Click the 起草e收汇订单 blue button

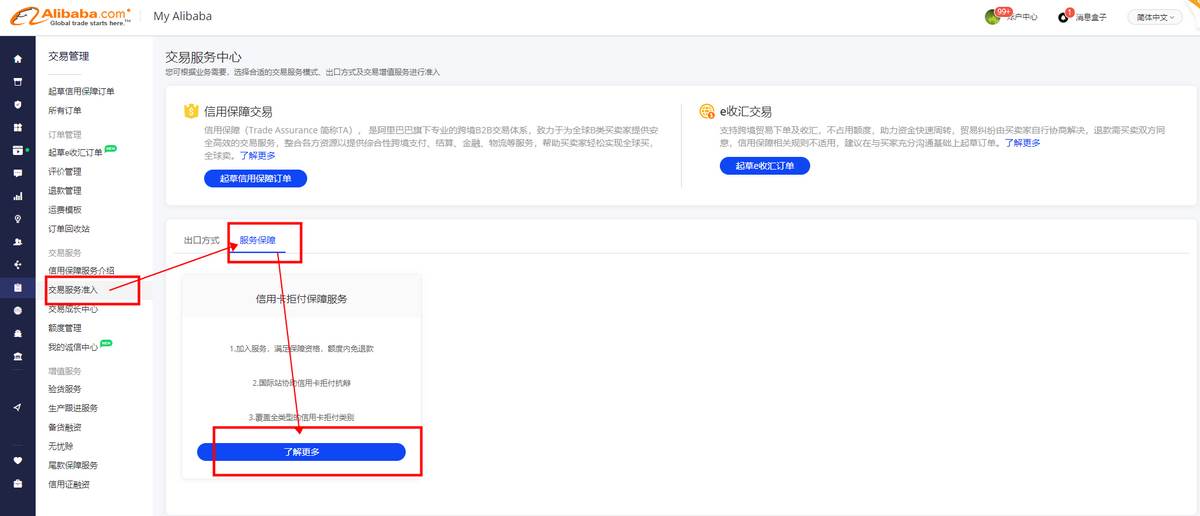tap(764, 166)
